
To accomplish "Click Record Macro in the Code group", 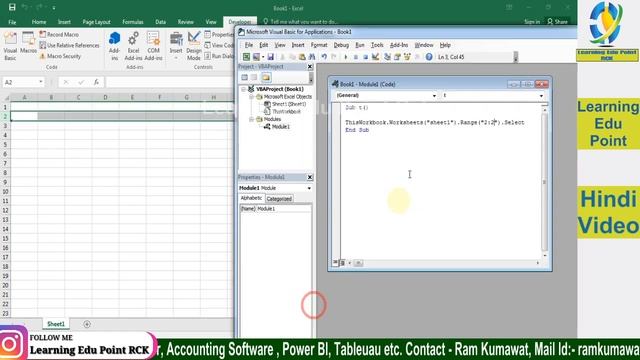I will 59,35.
